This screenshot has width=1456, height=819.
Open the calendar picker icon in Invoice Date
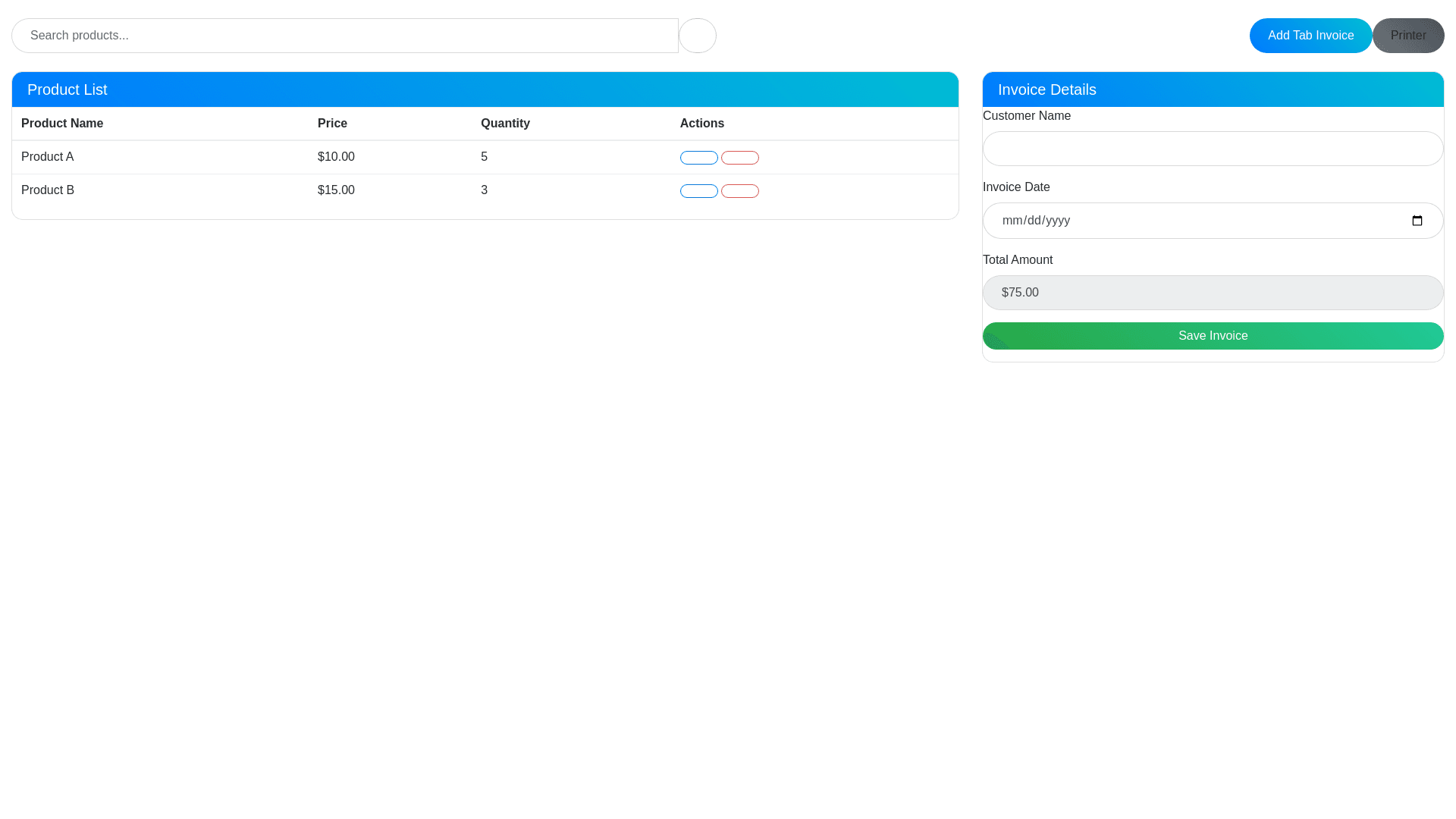click(1417, 221)
